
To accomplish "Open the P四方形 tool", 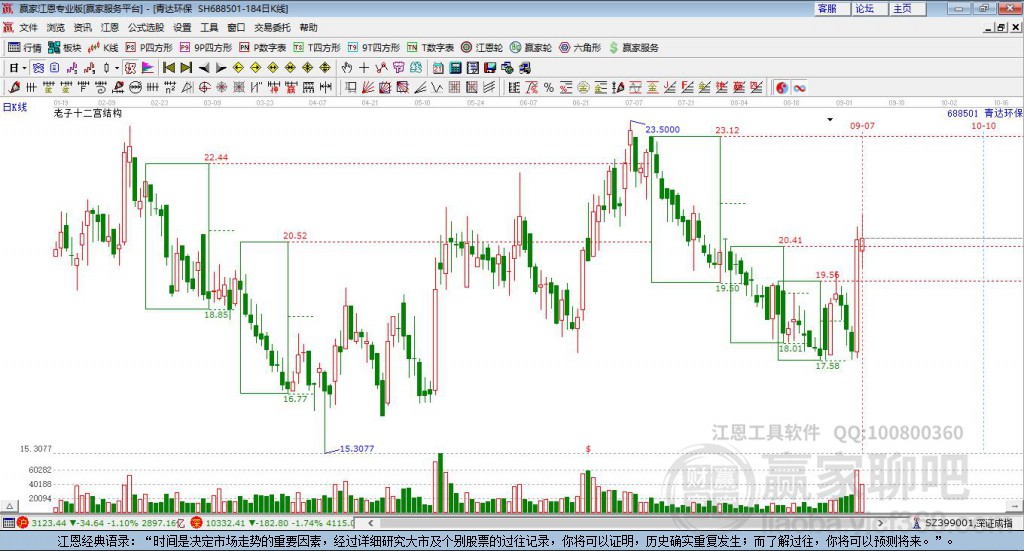I will (149, 48).
